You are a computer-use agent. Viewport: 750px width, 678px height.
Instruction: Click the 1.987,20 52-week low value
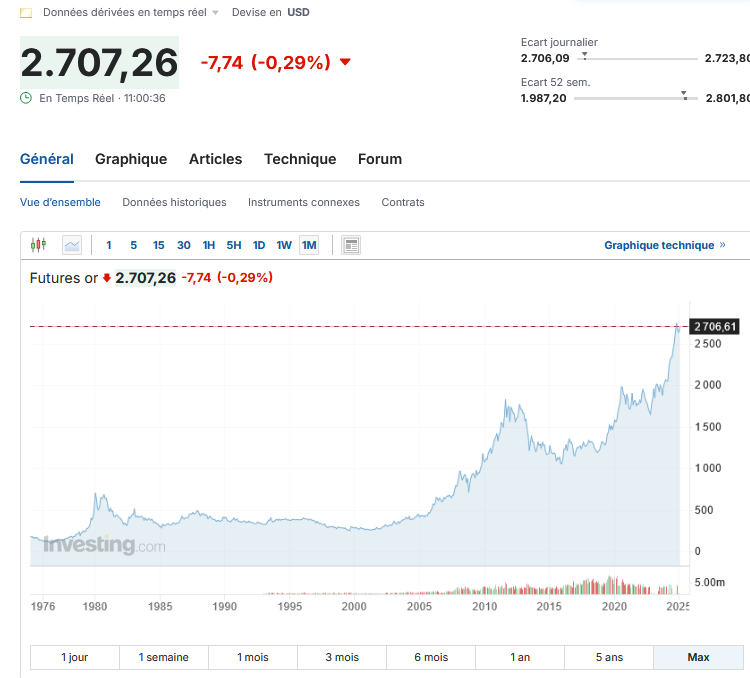543,98
